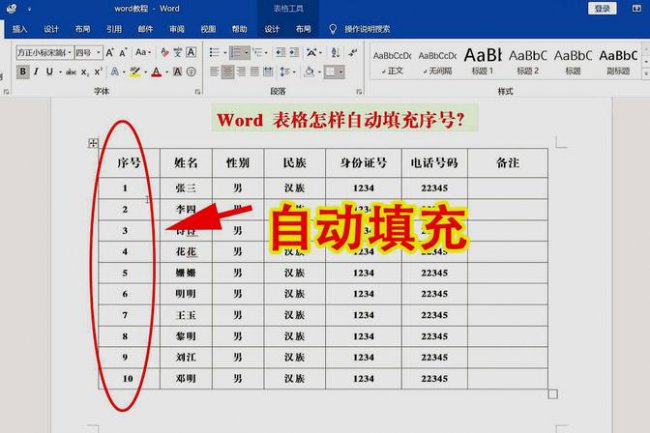Open Ribbon Display Options icon in title bar
The height and width of the screenshot is (433, 650).
pyautogui.click(x=637, y=8)
